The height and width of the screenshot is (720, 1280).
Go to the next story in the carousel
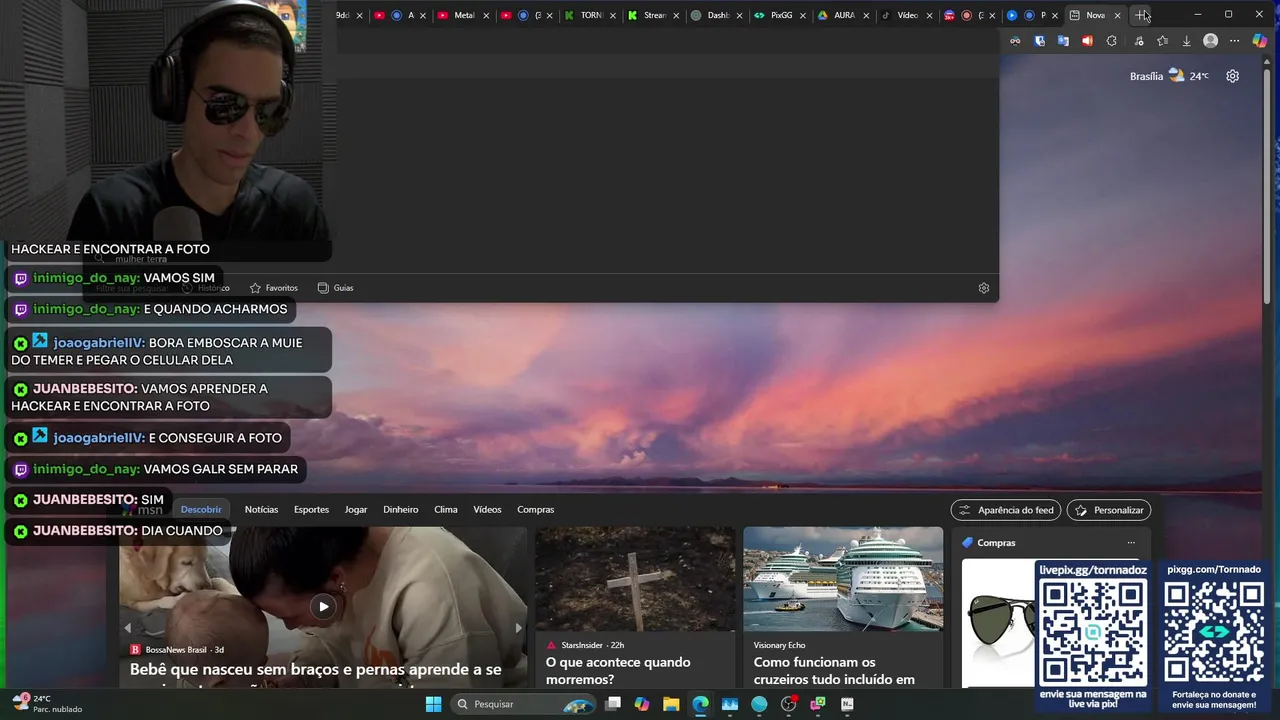click(x=518, y=628)
